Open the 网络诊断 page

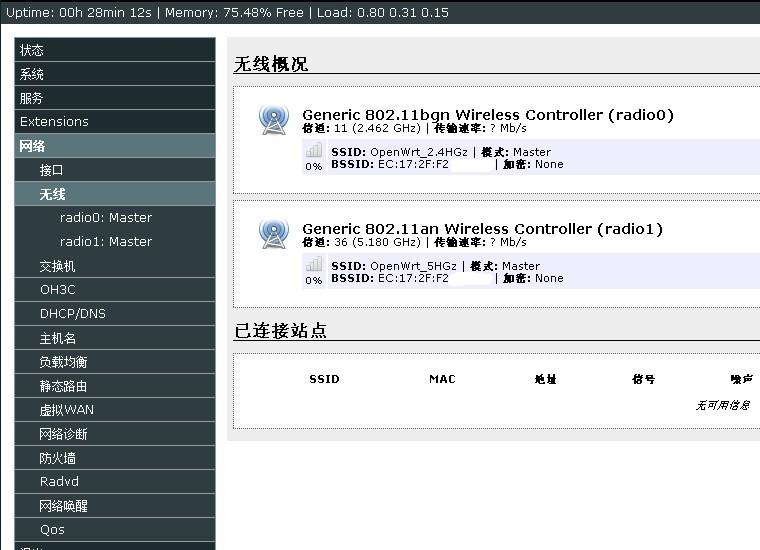115,434
